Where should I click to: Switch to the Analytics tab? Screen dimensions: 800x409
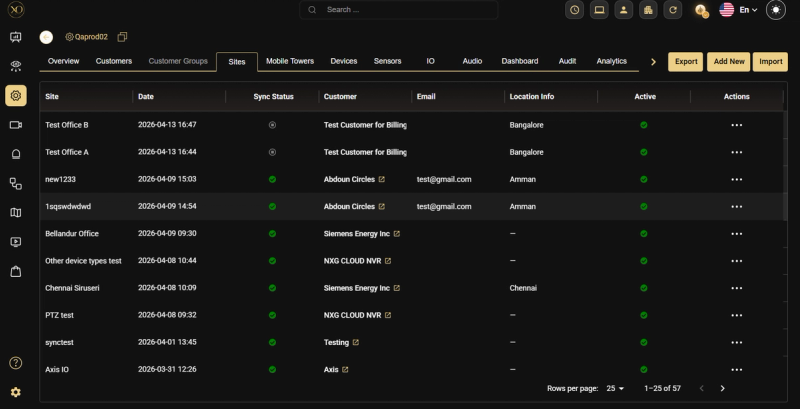pyautogui.click(x=611, y=61)
